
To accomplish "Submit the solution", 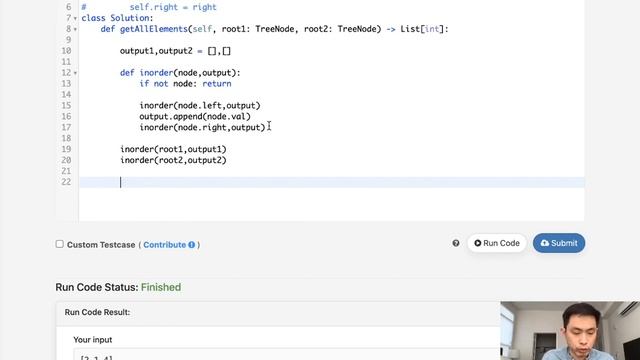I will coord(559,243).
